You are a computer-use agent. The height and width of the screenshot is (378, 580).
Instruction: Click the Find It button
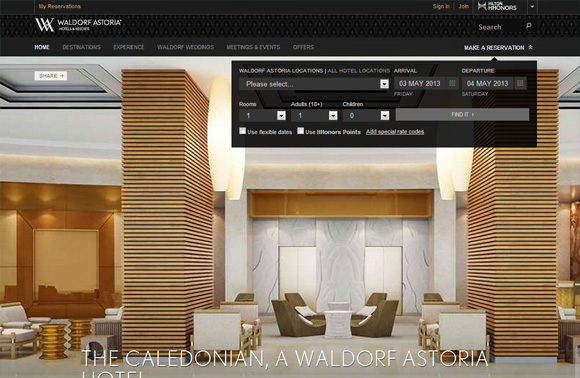point(462,115)
